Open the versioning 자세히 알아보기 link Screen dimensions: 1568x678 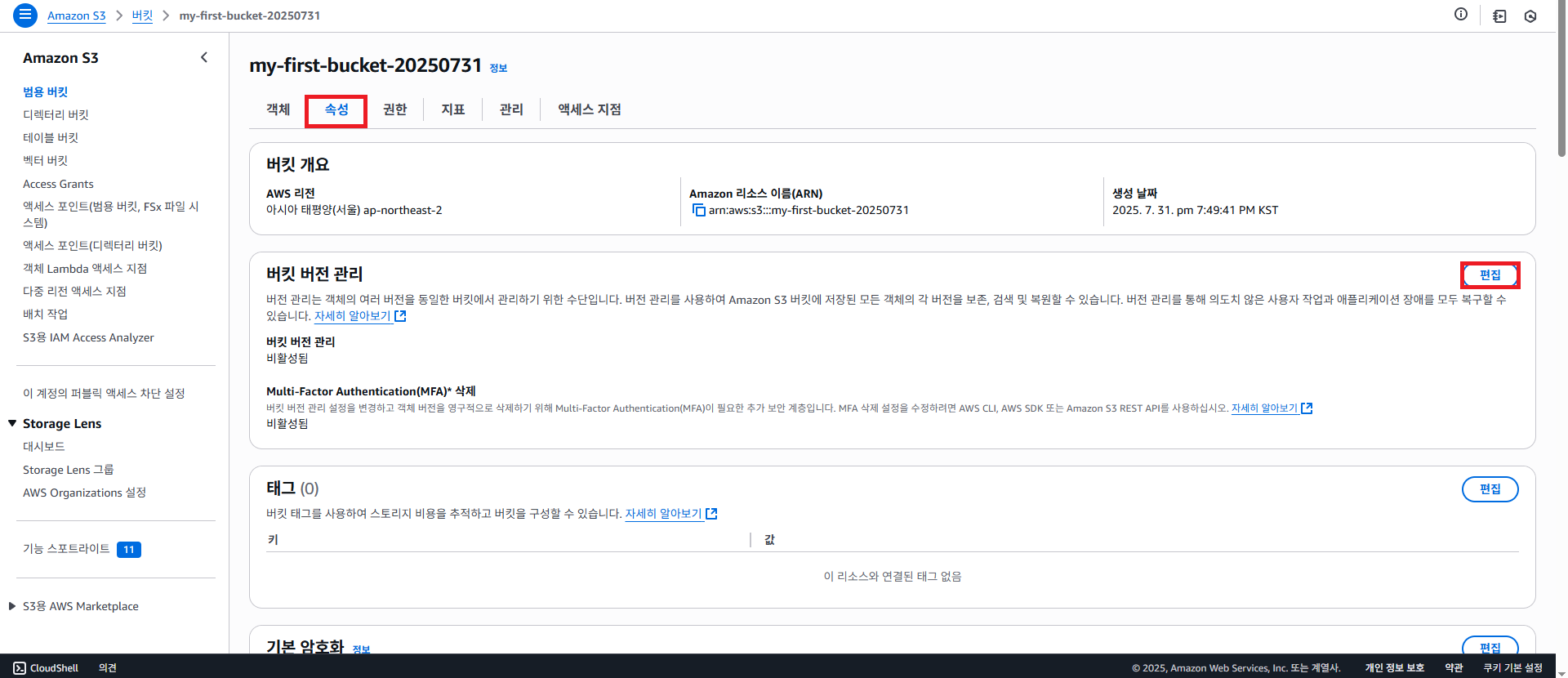[x=353, y=316]
